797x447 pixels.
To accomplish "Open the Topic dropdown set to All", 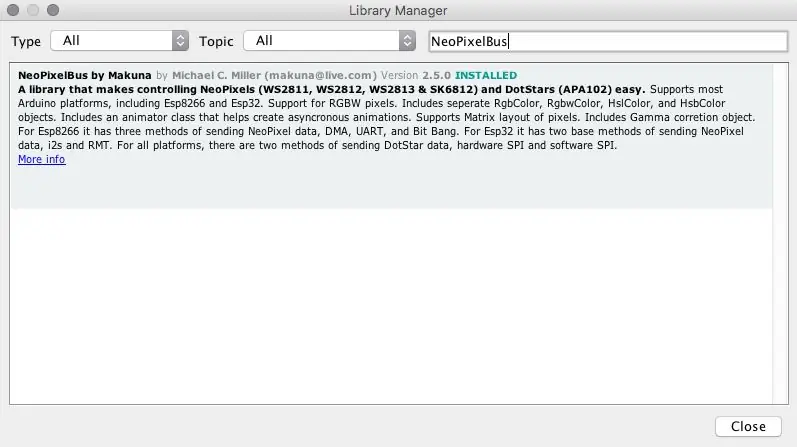I will point(329,41).
